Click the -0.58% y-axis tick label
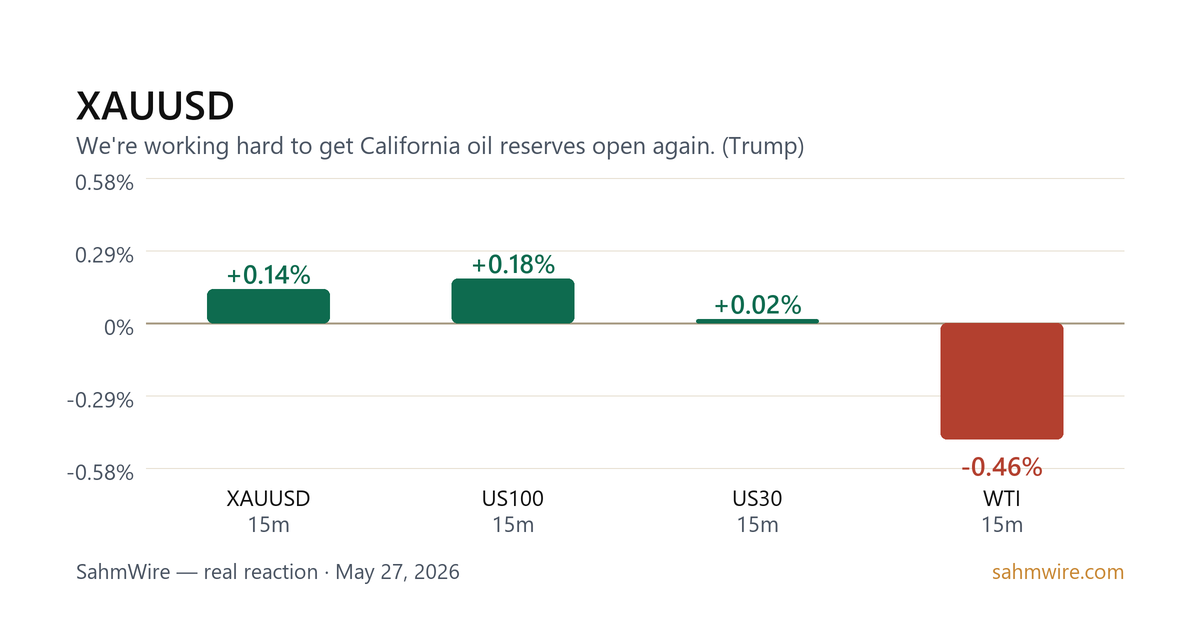The height and width of the screenshot is (630, 1200). [x=100, y=473]
